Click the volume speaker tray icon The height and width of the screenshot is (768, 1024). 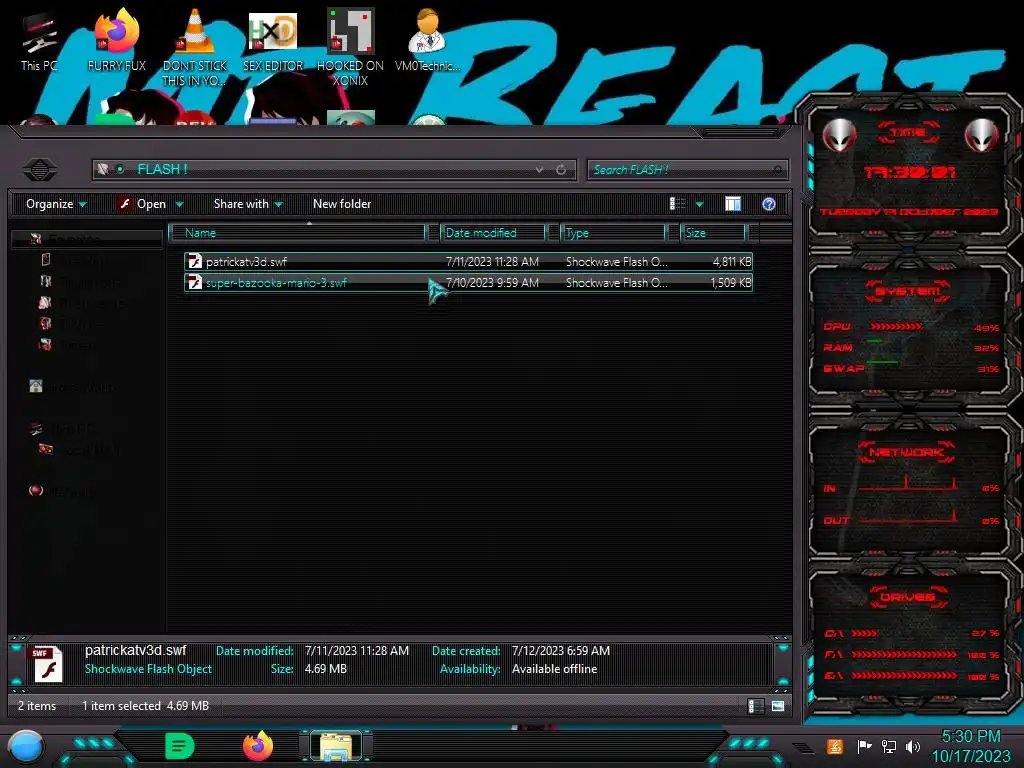click(x=912, y=746)
